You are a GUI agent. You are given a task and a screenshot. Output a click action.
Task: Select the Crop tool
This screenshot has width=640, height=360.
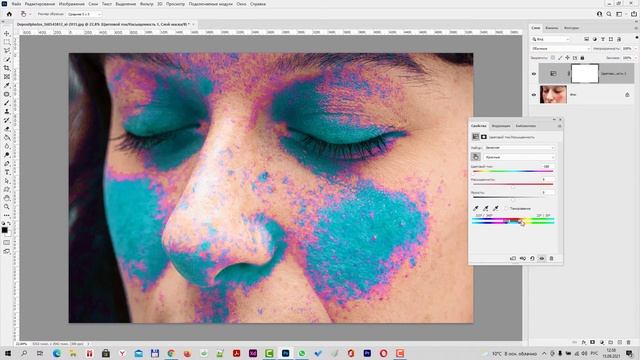coord(7,68)
